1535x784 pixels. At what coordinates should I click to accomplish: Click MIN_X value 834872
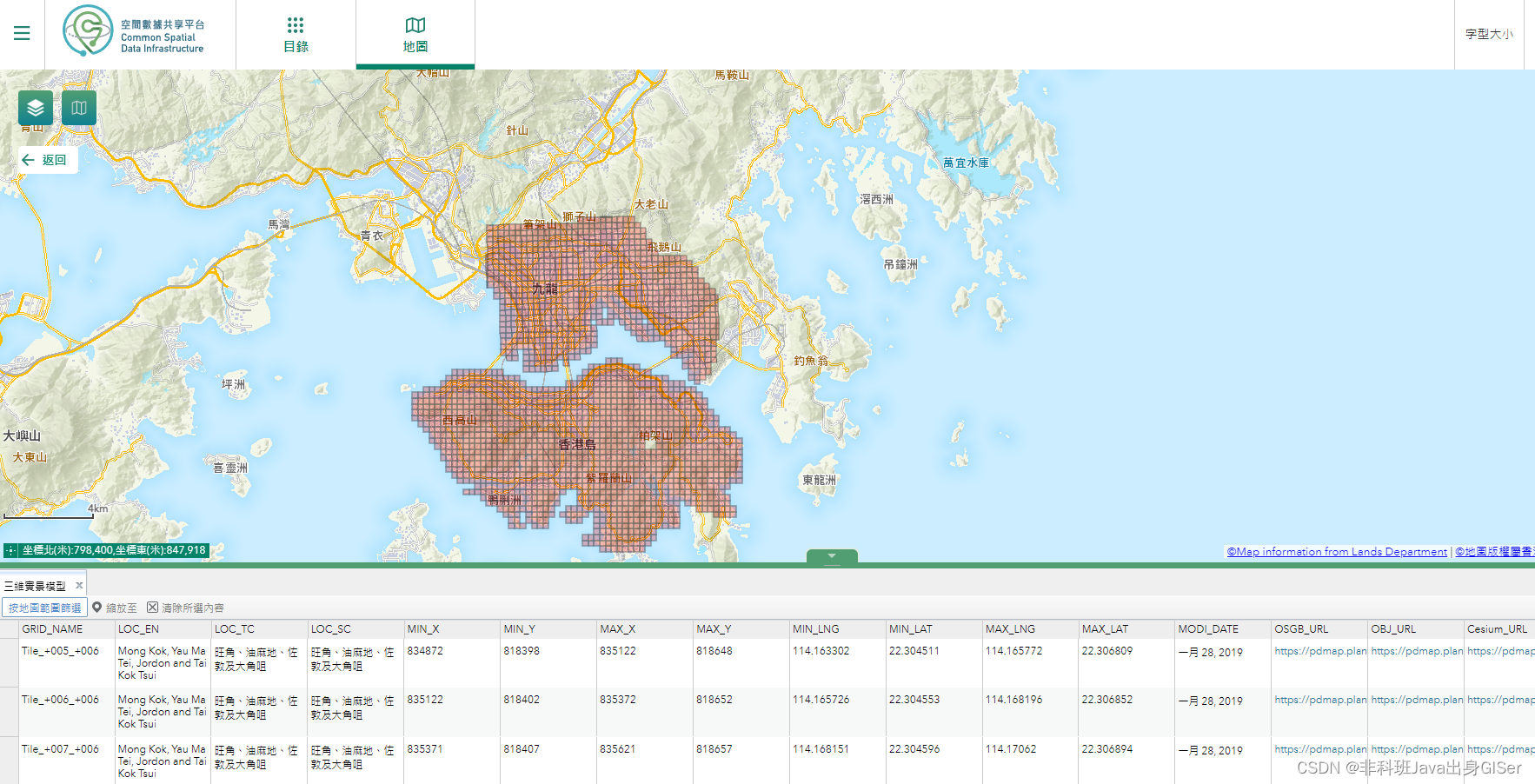tap(425, 651)
